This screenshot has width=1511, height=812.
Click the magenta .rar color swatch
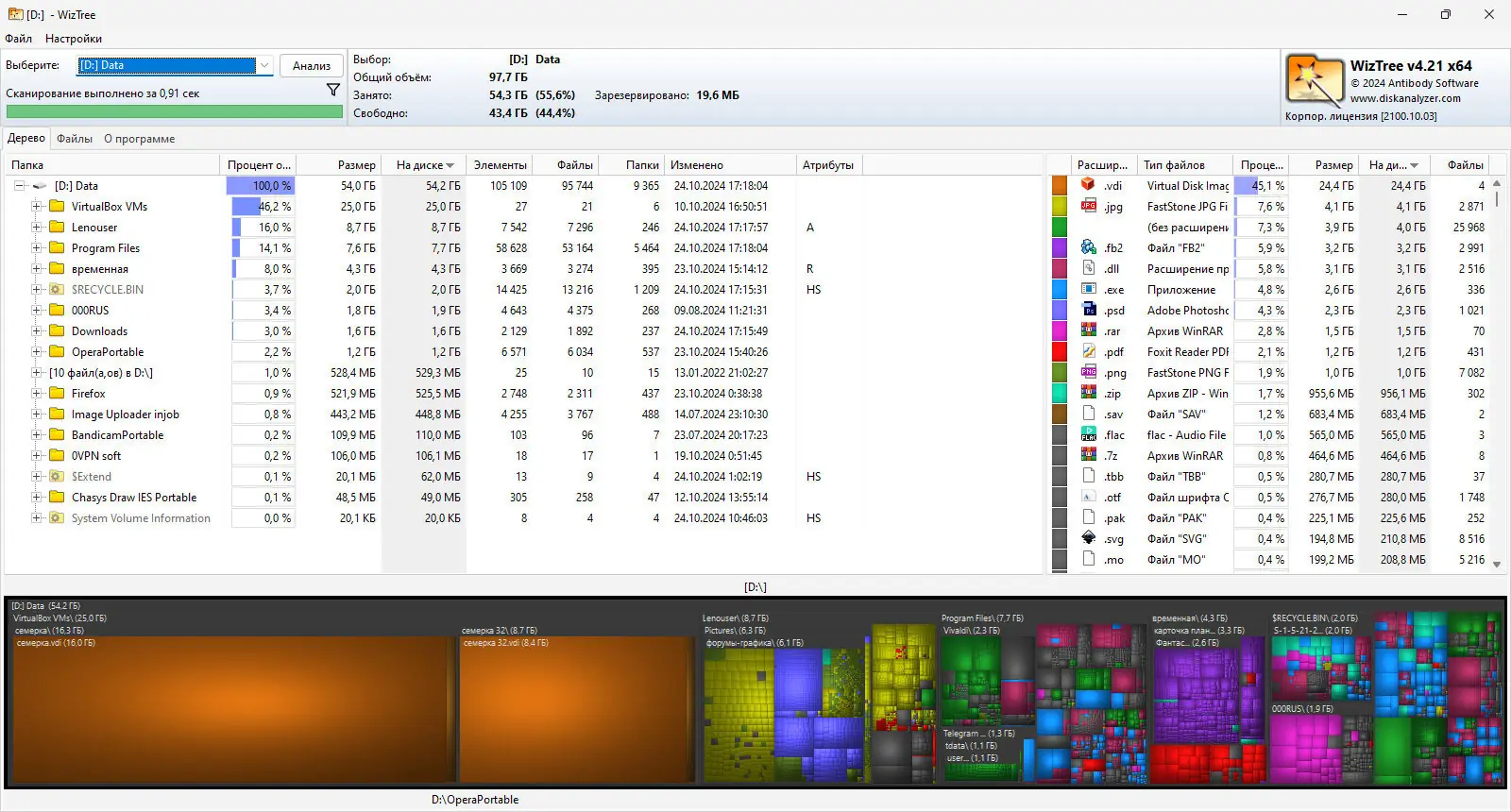(1060, 330)
